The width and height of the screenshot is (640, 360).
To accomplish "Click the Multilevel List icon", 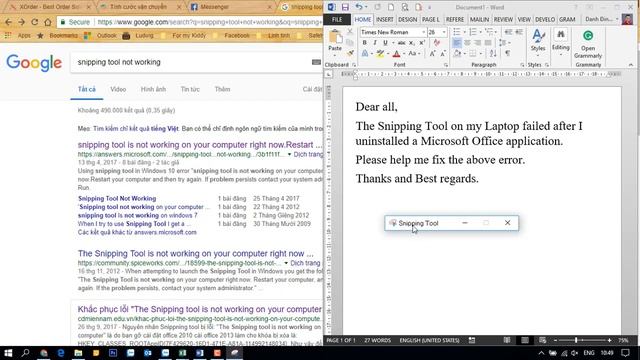I will point(489,31).
